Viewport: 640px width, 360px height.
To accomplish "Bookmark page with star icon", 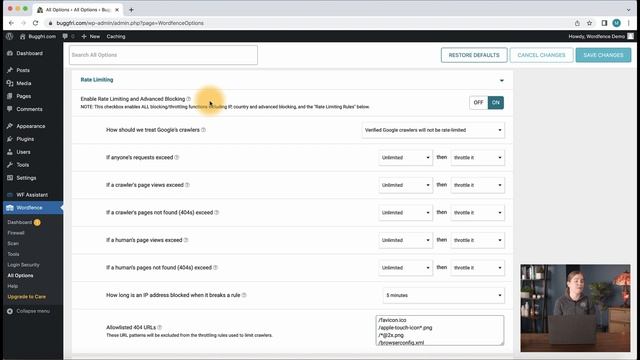I will click(x=589, y=23).
